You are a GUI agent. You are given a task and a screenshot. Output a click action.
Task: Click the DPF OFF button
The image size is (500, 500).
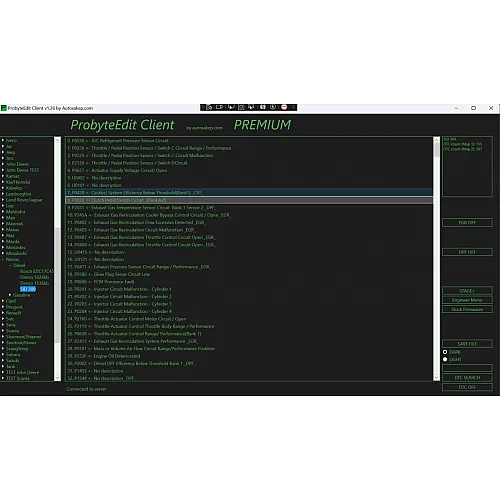[x=467, y=252]
